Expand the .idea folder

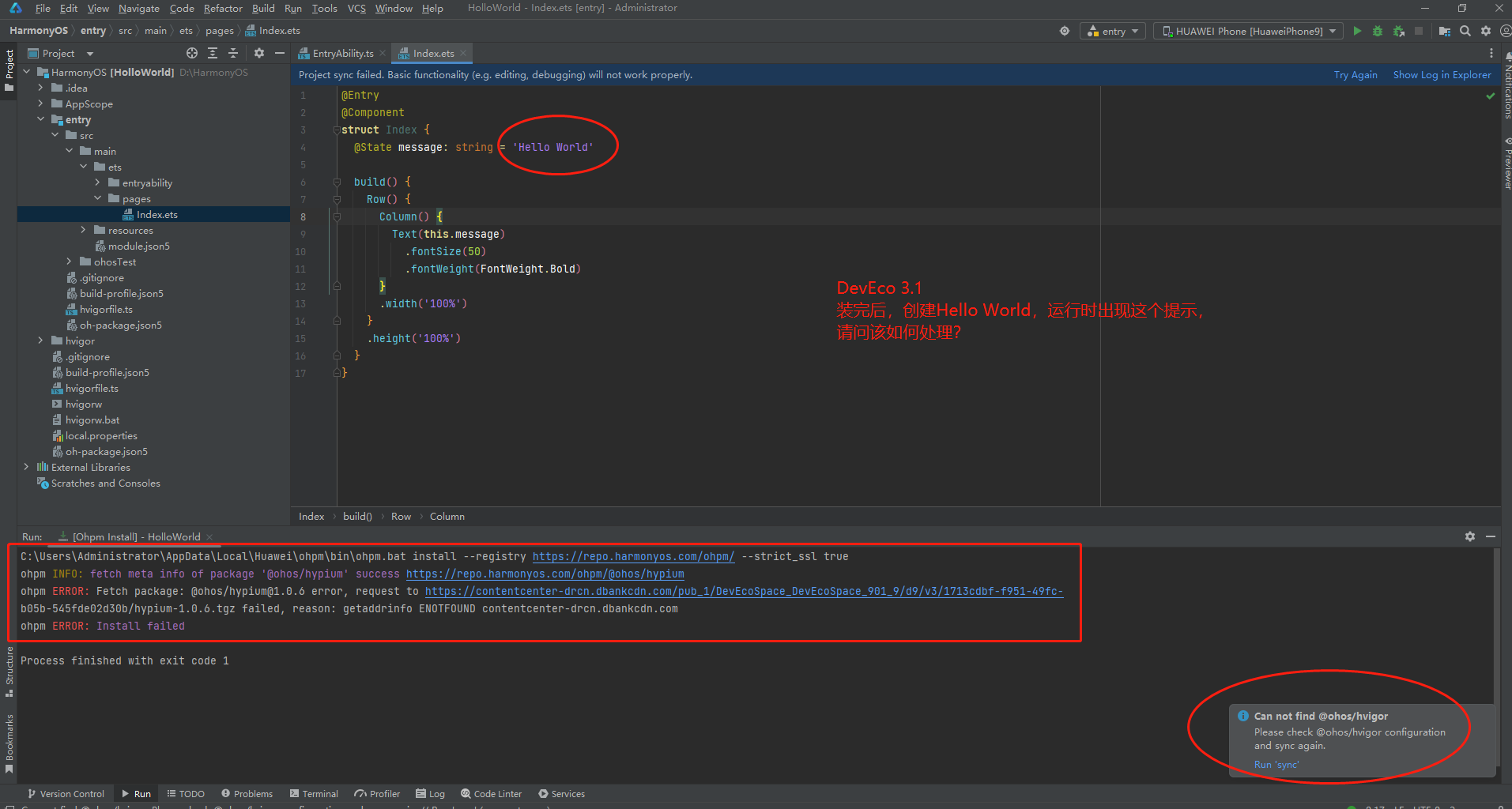click(40, 88)
